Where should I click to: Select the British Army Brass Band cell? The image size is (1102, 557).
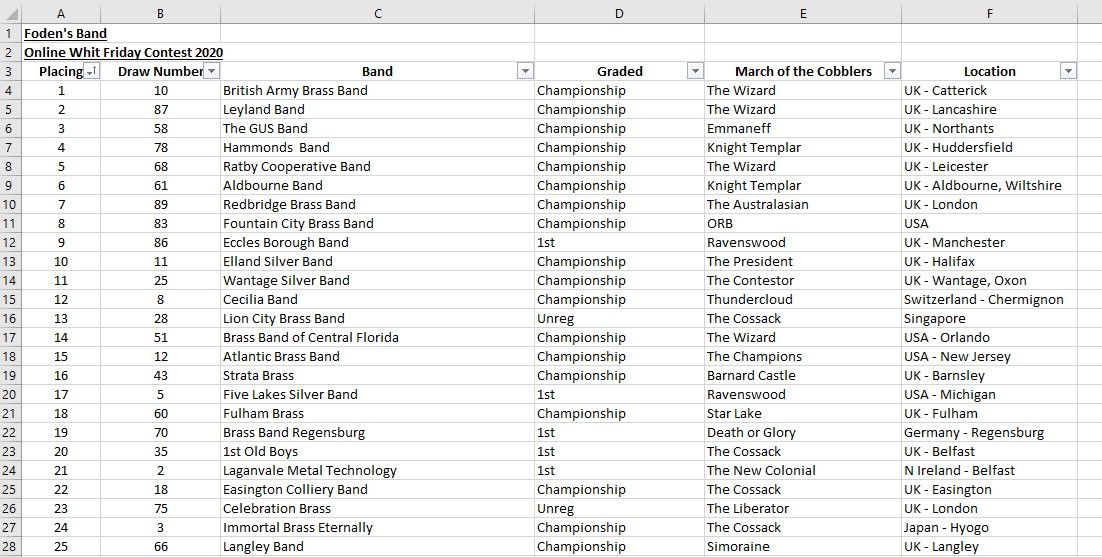pyautogui.click(x=377, y=90)
